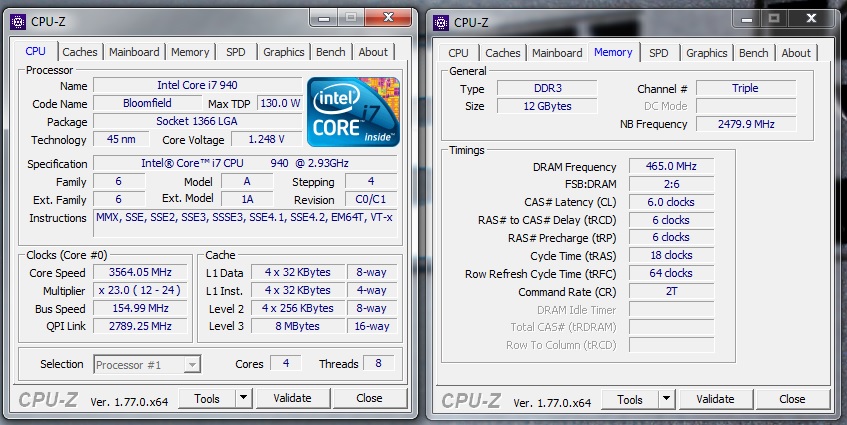Minimize the left CPU-Z window
This screenshot has width=847, height=425.
coord(324,18)
